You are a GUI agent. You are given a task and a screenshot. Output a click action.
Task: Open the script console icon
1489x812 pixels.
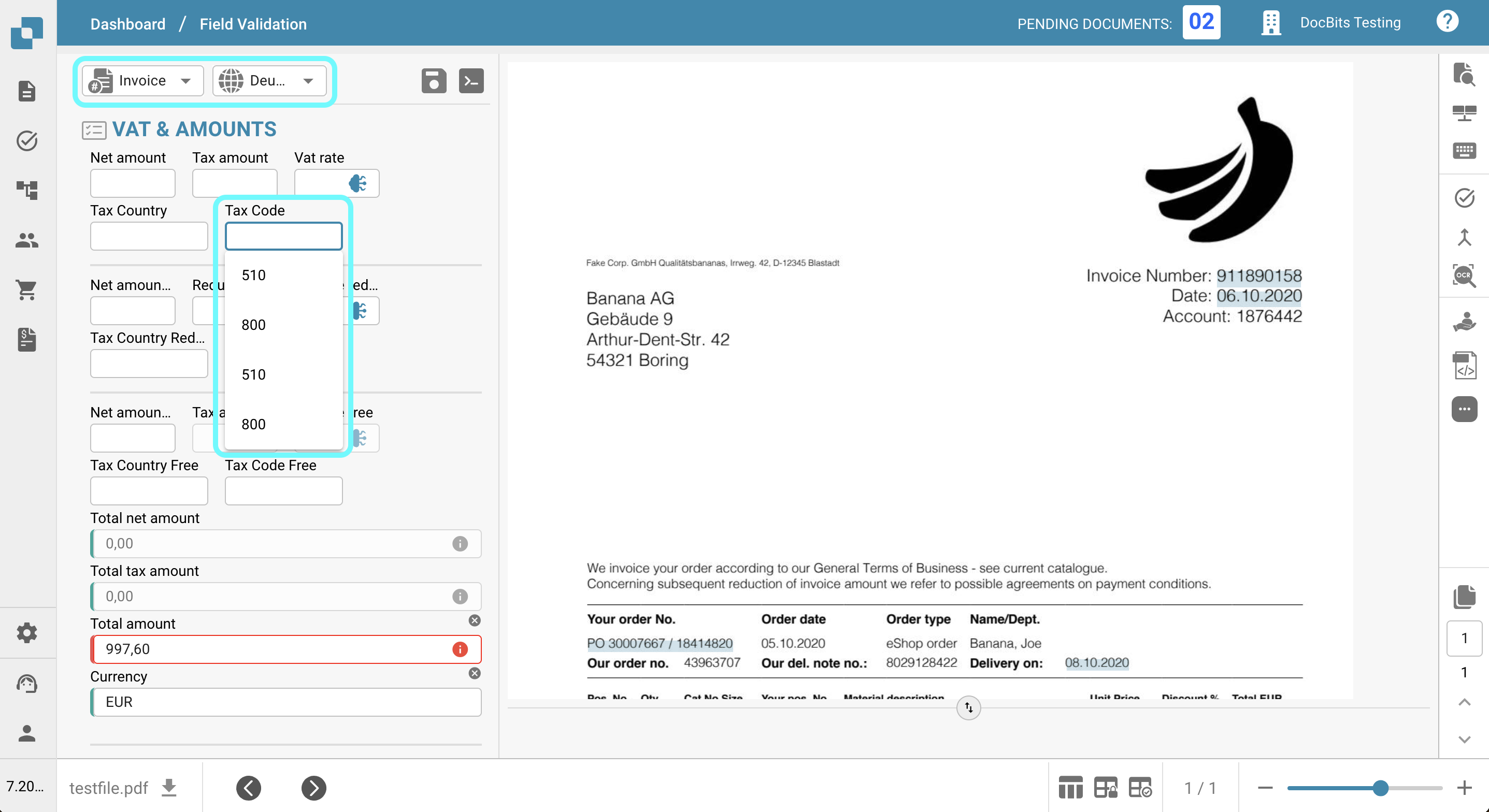coord(471,81)
